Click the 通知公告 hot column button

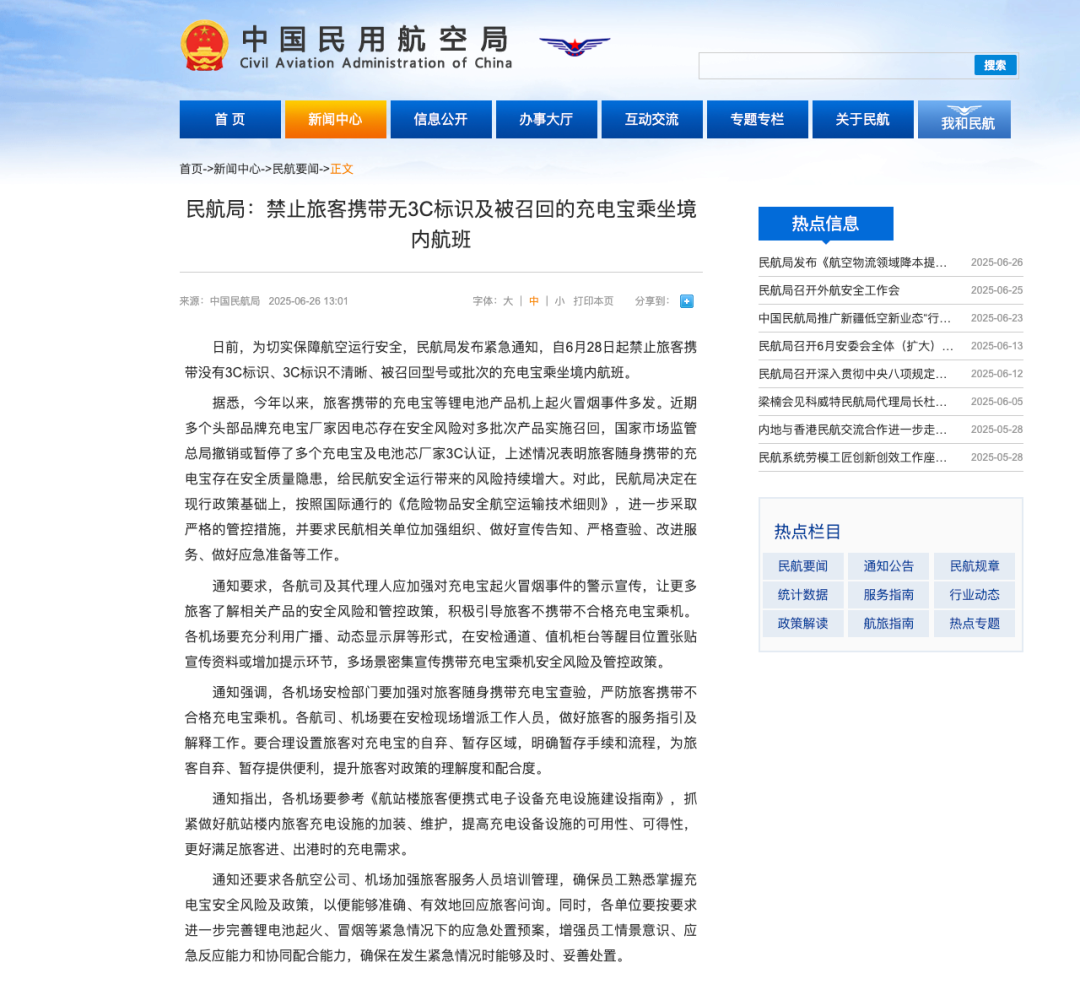point(889,566)
